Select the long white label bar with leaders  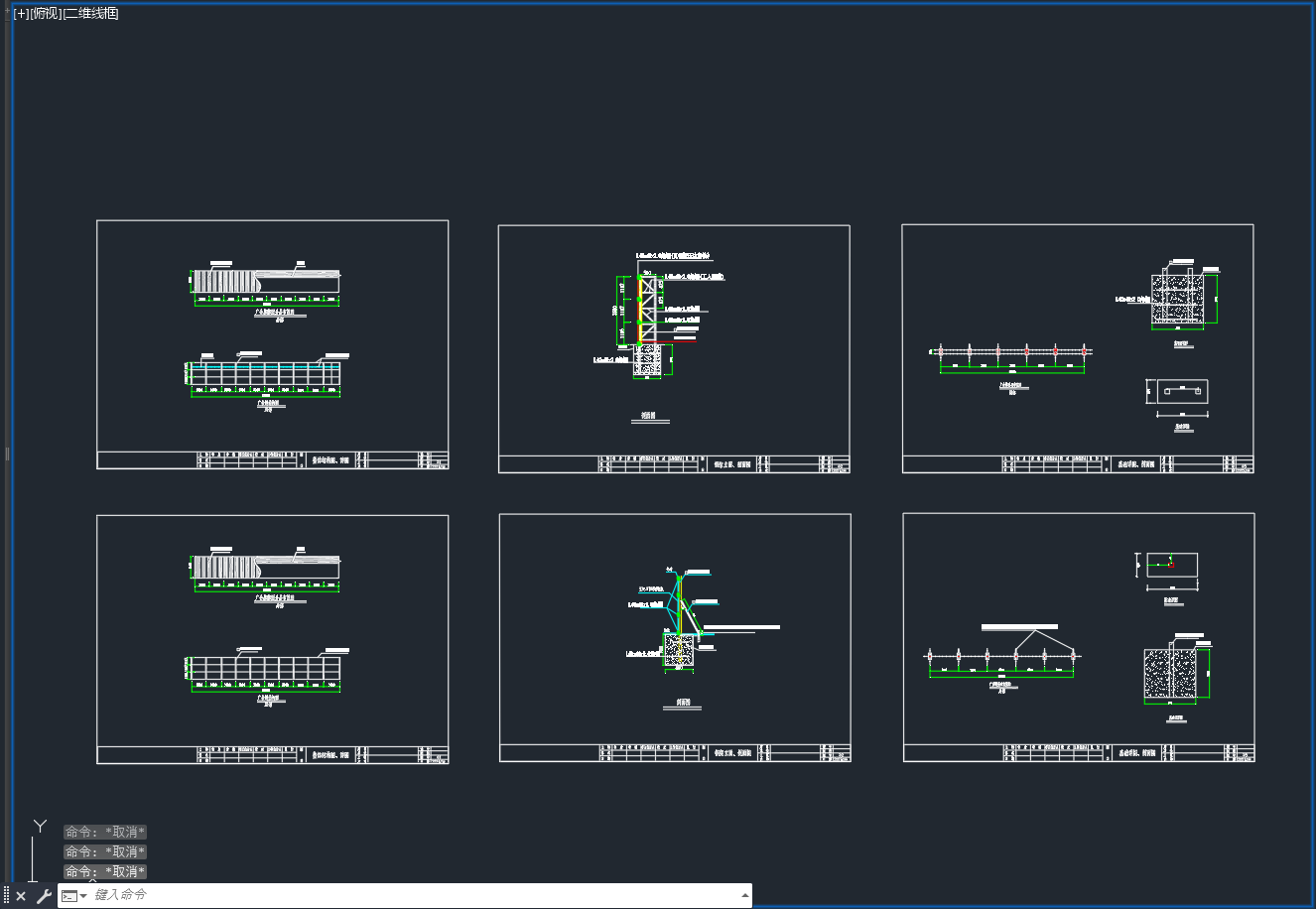coord(1019,627)
